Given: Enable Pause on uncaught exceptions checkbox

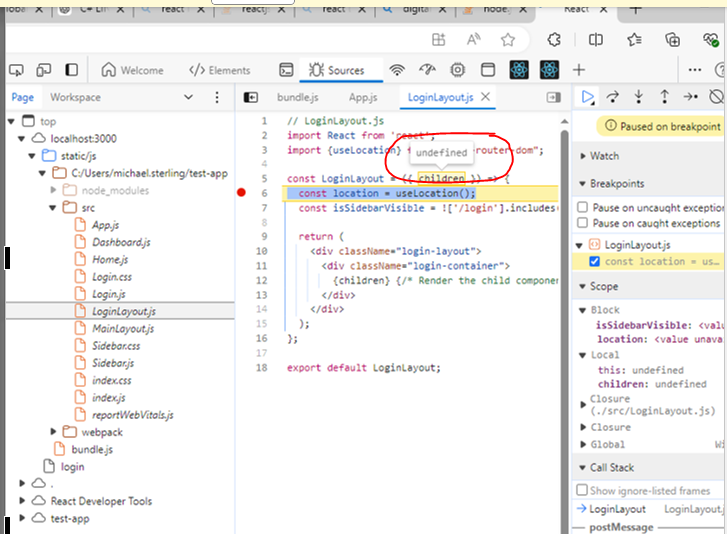Looking at the screenshot, I should click(583, 207).
